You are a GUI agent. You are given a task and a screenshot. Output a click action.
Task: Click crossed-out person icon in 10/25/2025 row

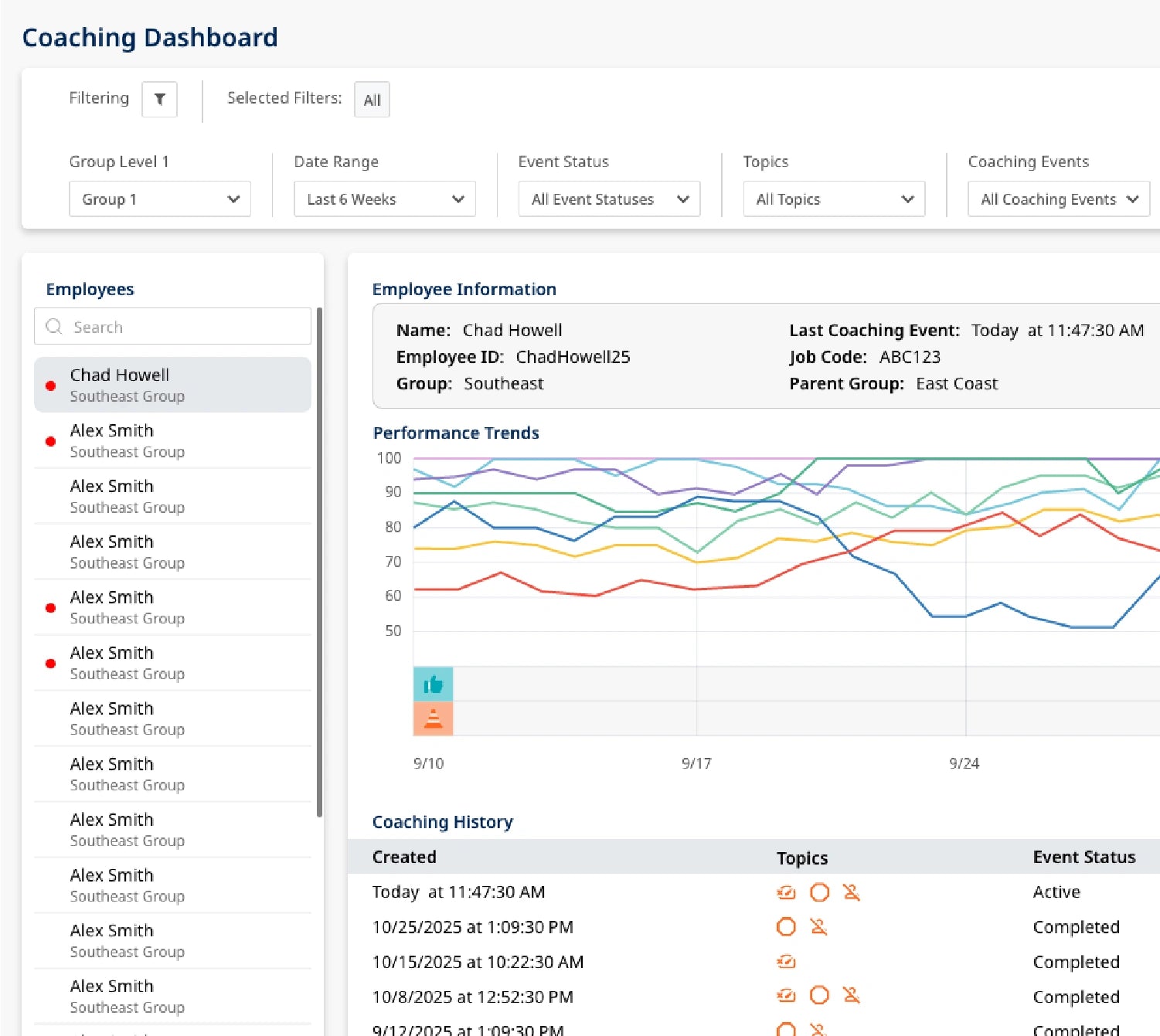tap(818, 927)
